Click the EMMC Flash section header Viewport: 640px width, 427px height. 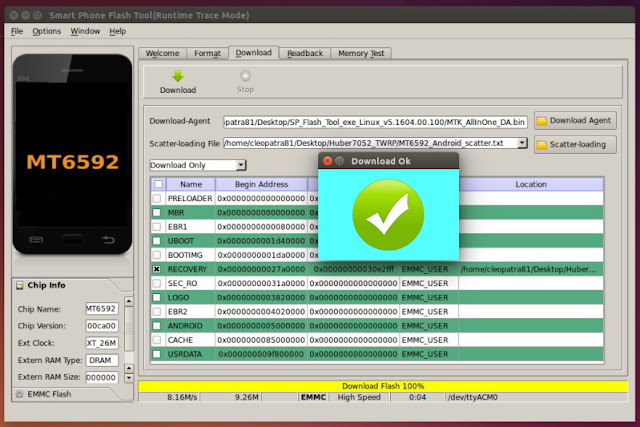click(x=49, y=394)
